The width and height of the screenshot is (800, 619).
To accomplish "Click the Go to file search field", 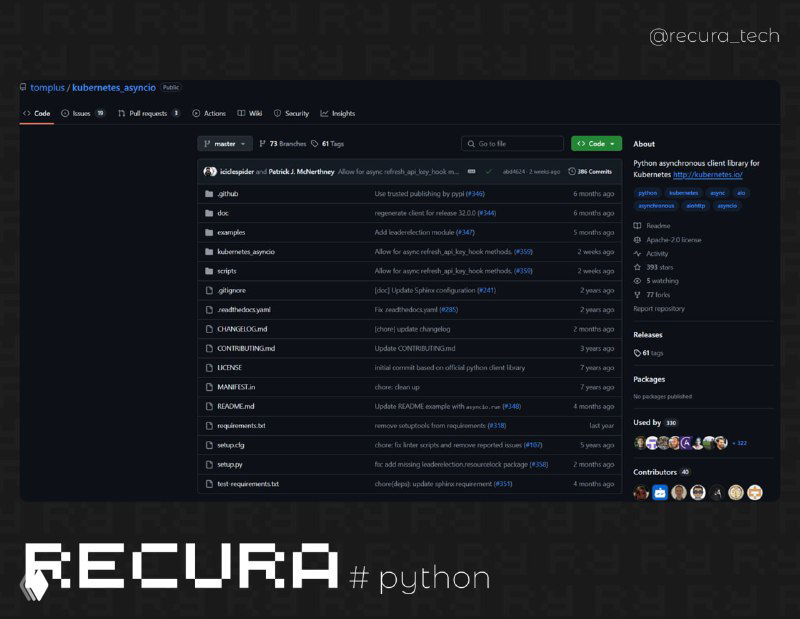I will pyautogui.click(x=512, y=143).
